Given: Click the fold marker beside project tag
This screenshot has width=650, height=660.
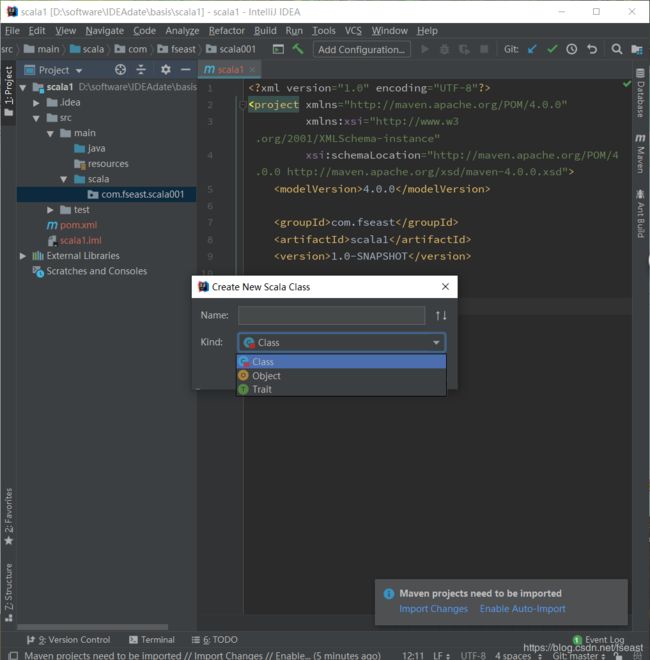Looking at the screenshot, I should click(x=242, y=105).
